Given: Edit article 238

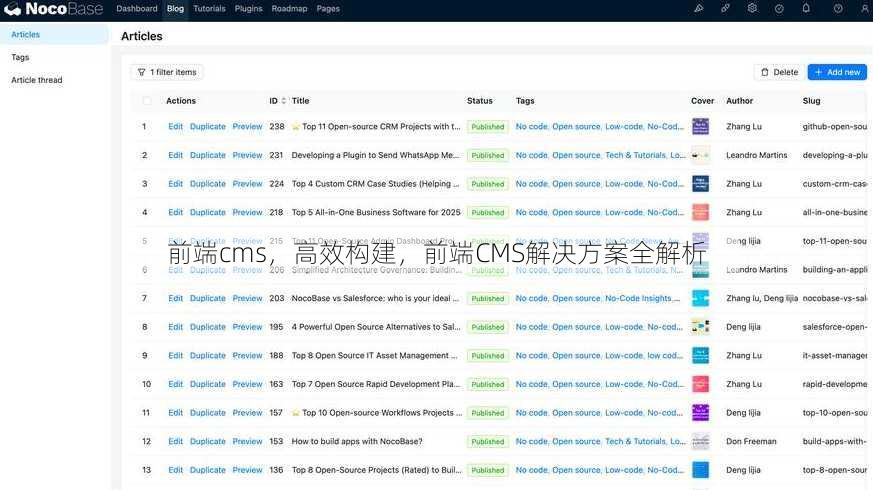Looking at the screenshot, I should point(175,126).
